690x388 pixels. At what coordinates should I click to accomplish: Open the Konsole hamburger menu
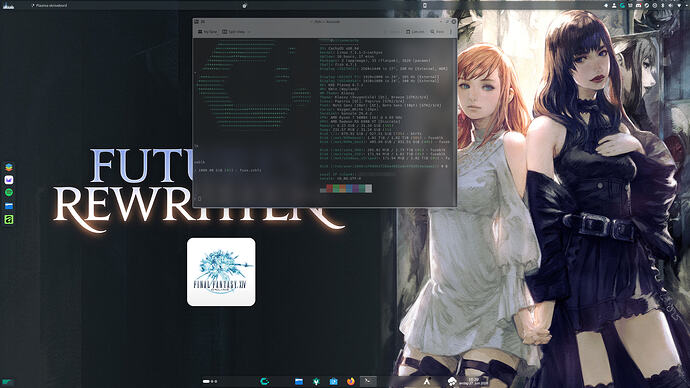tap(451, 32)
